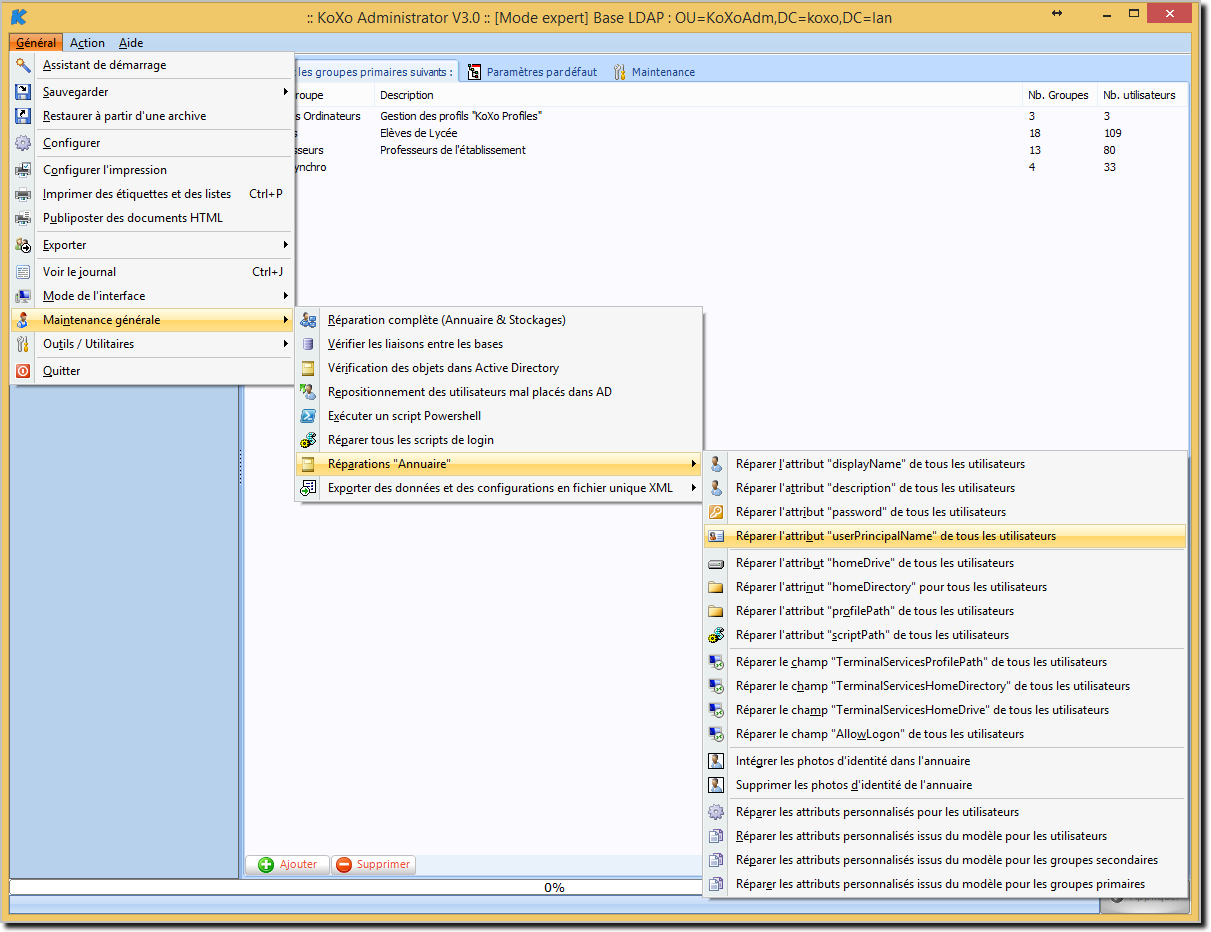Sort by the Description column header
The image size is (1211, 932).
698,95
